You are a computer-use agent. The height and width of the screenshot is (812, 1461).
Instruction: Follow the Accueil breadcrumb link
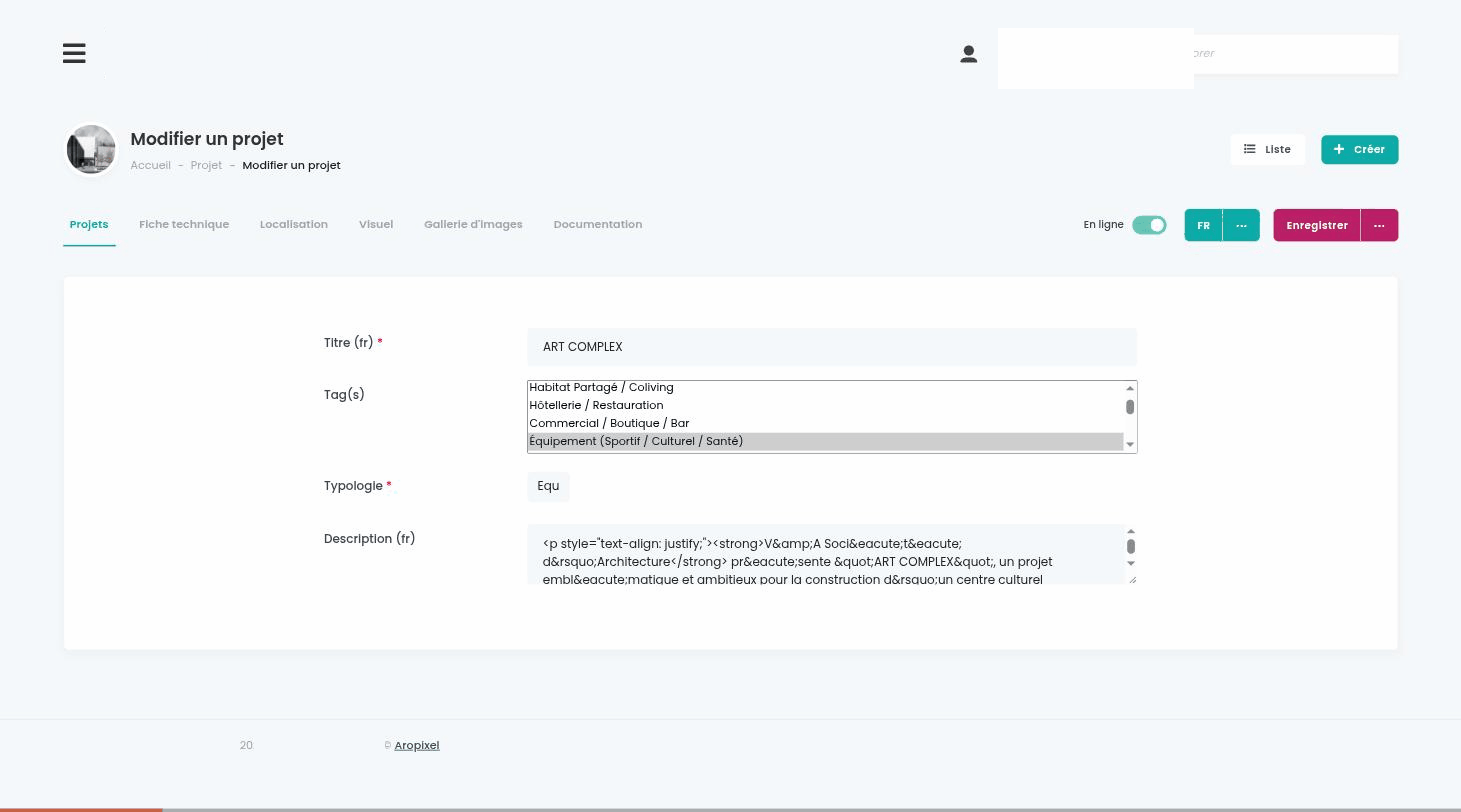(150, 165)
